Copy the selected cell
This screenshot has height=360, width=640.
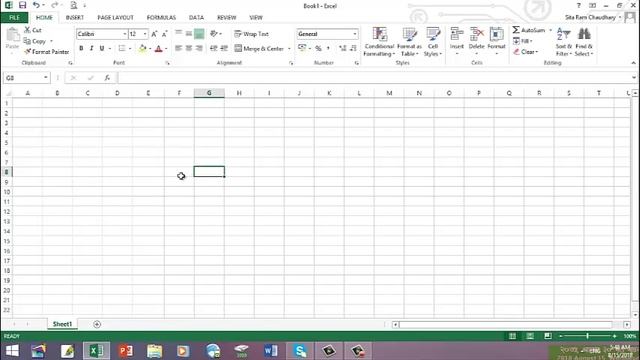pyautogui.click(x=35, y=41)
